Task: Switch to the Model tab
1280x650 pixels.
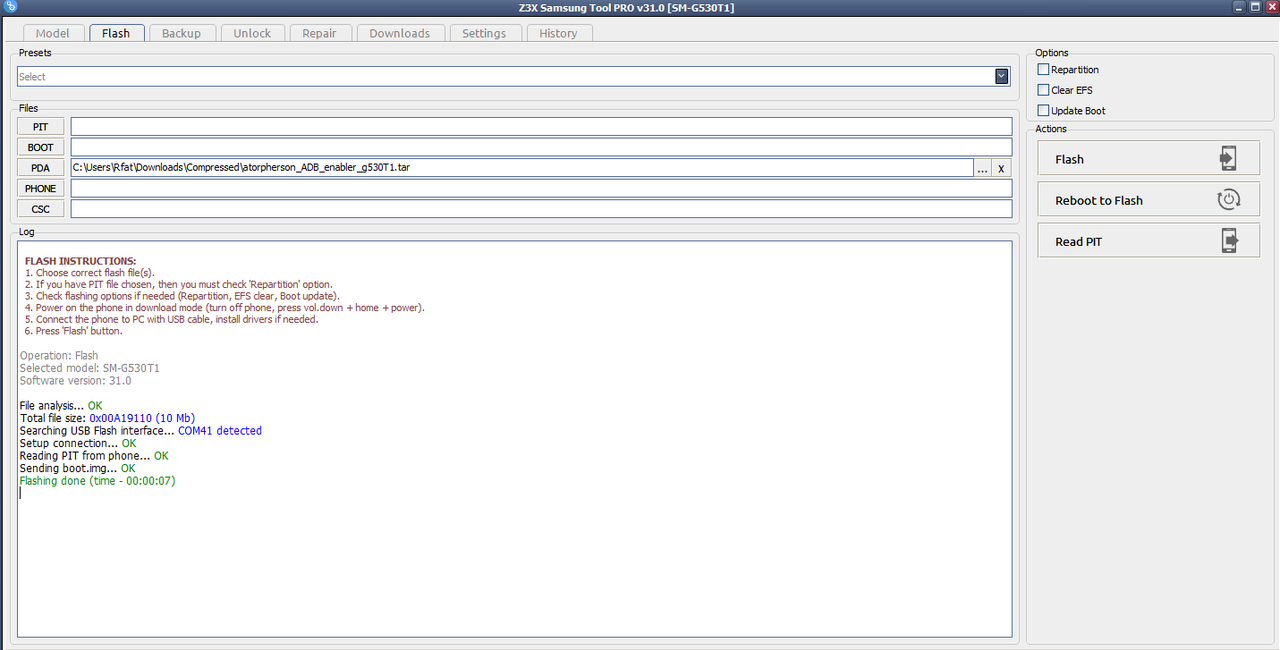Action: [x=52, y=33]
